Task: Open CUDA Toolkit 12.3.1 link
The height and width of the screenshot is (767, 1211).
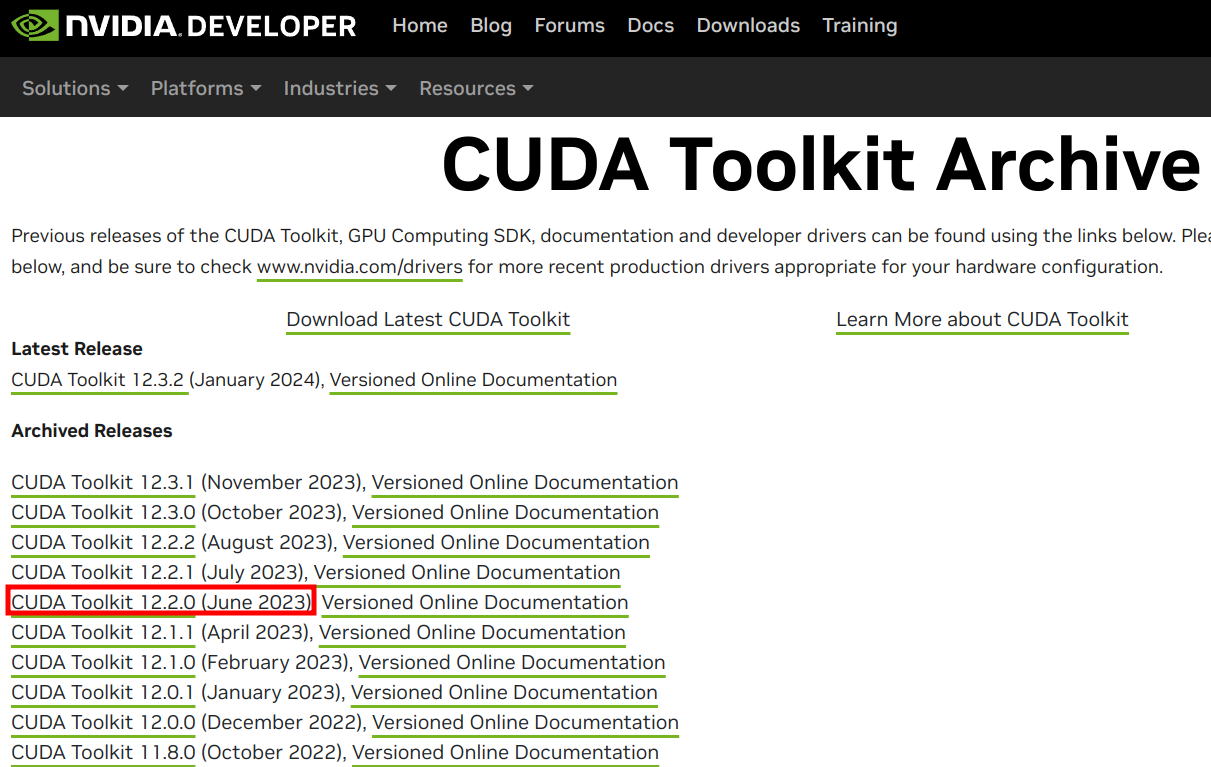Action: pyautogui.click(x=103, y=483)
